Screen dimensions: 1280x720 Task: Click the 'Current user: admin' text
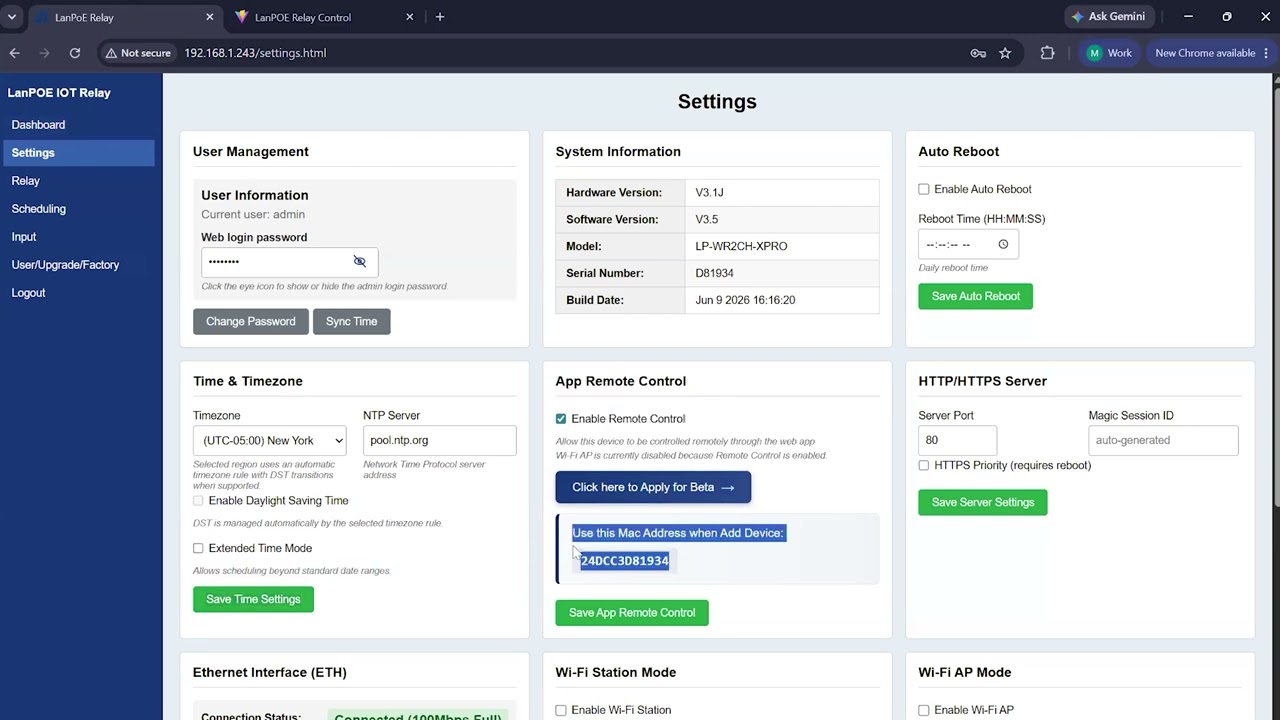tap(253, 214)
